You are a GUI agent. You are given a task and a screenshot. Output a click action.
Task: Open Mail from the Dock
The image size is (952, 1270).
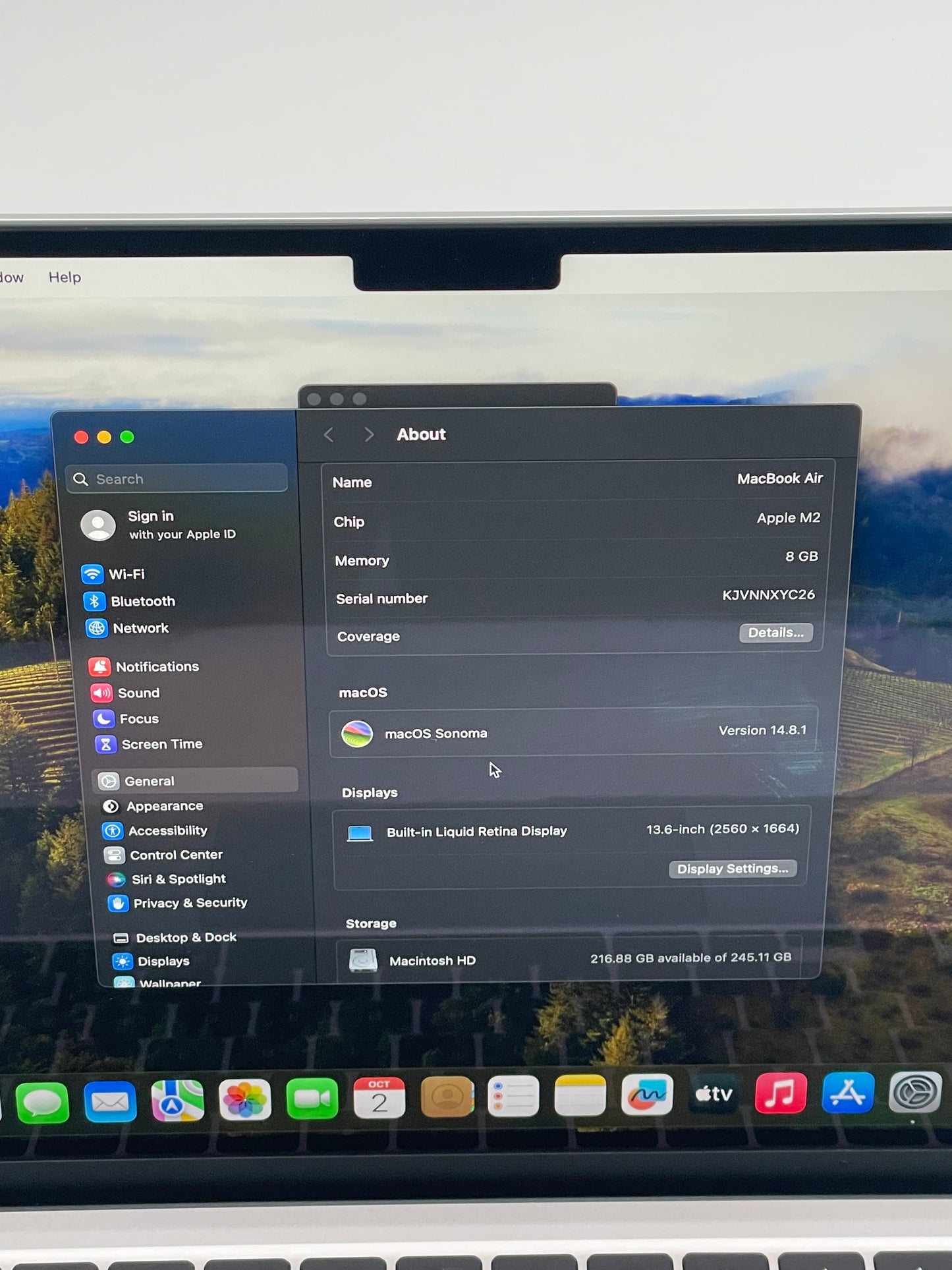[110, 1101]
